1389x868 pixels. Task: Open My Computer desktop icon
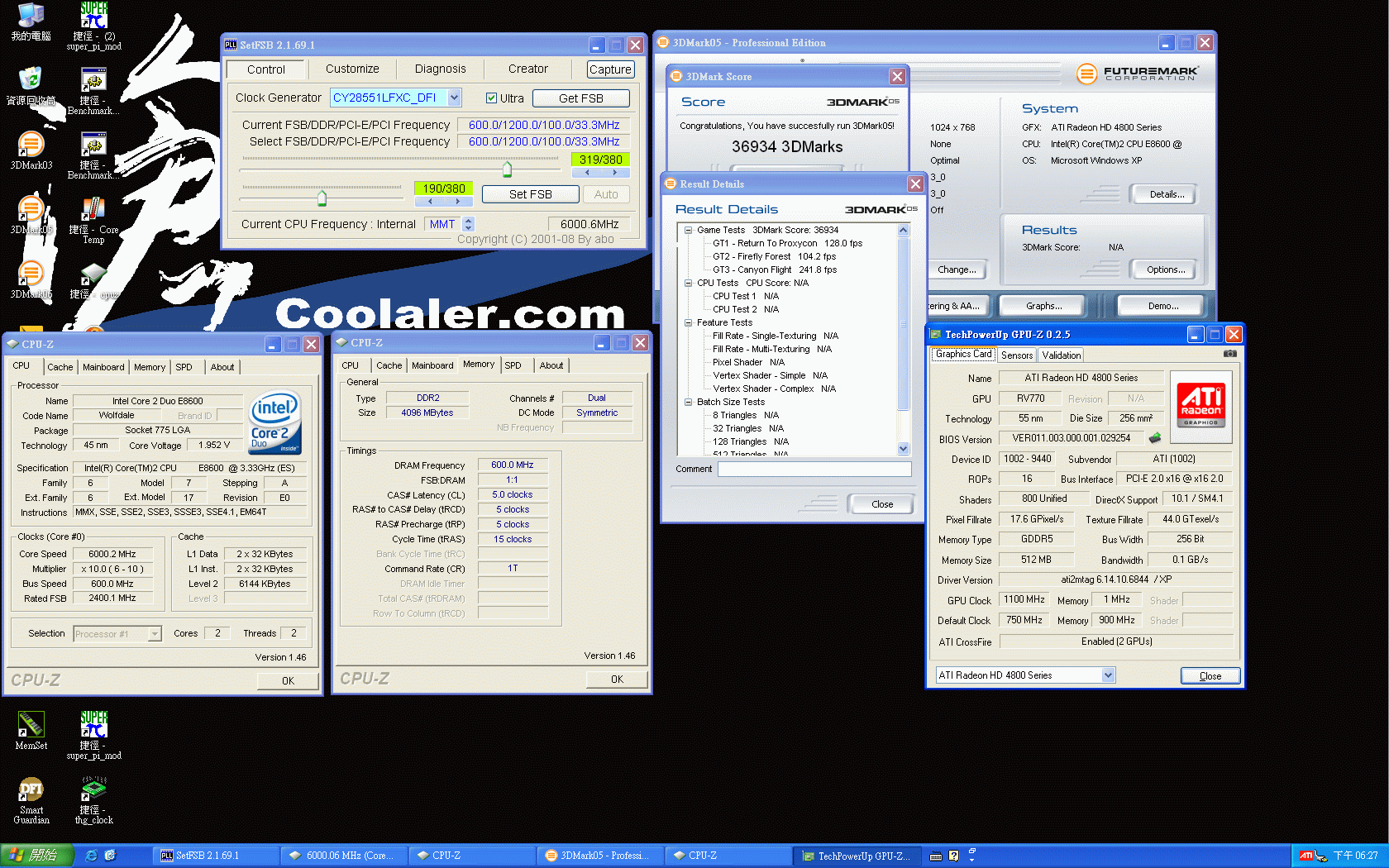(31, 21)
